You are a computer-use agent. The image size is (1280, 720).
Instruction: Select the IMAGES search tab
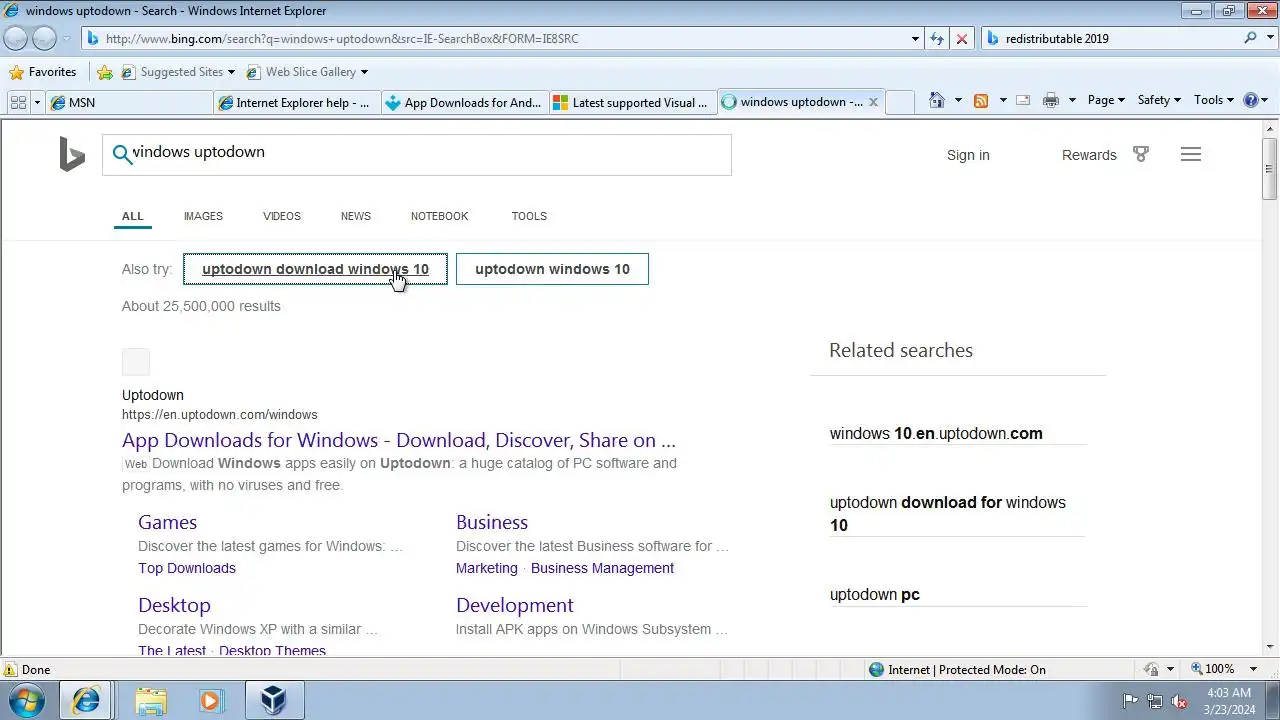(203, 216)
